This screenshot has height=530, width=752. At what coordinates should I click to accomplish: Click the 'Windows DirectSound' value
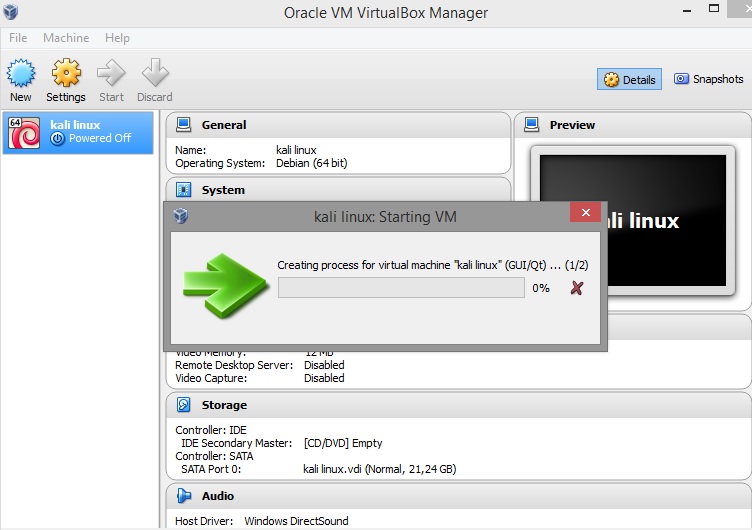(x=296, y=521)
